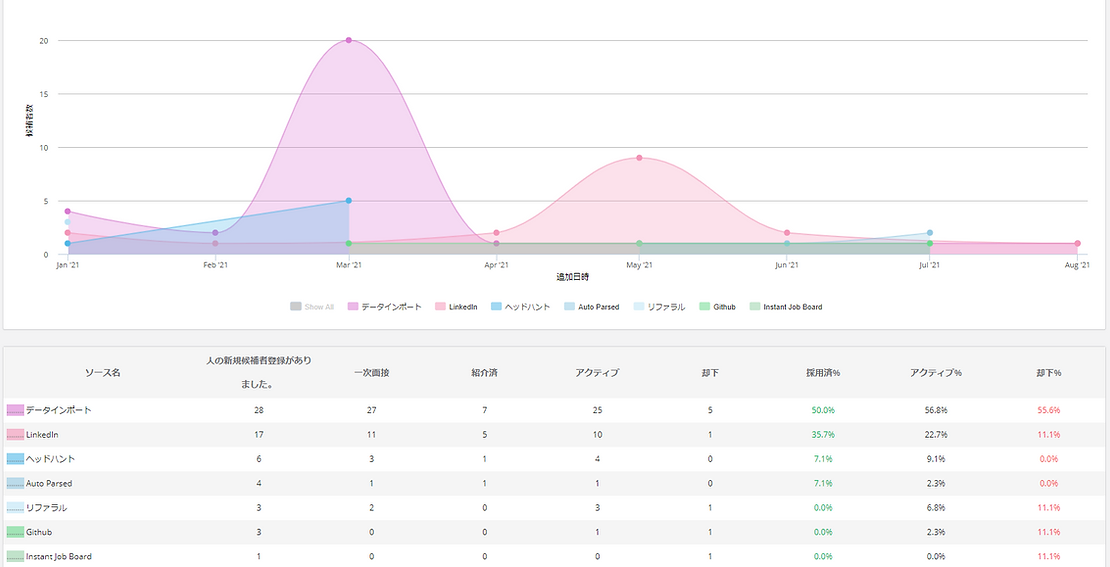The image size is (1110, 567).
Task: Click the blue ヘッドハント point at Mar '21
Action: pyautogui.click(x=348, y=201)
